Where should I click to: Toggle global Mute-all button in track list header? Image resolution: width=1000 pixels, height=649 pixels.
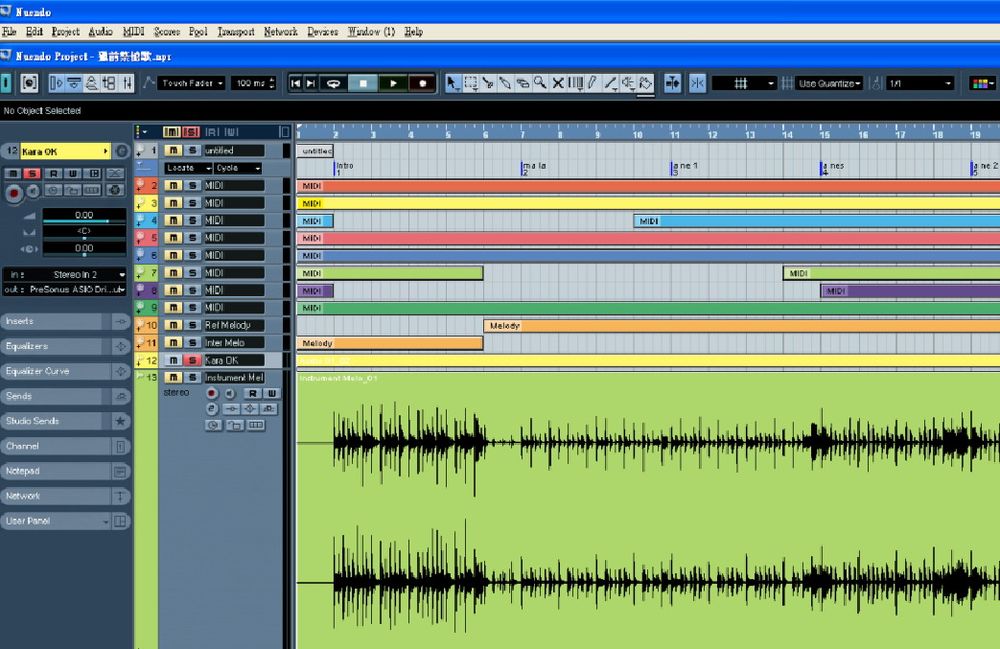coord(172,132)
